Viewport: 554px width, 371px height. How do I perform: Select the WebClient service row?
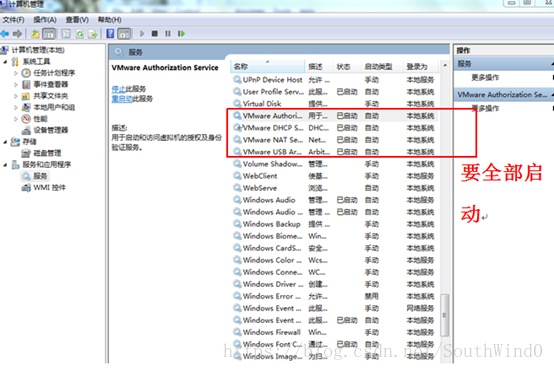[335, 176]
